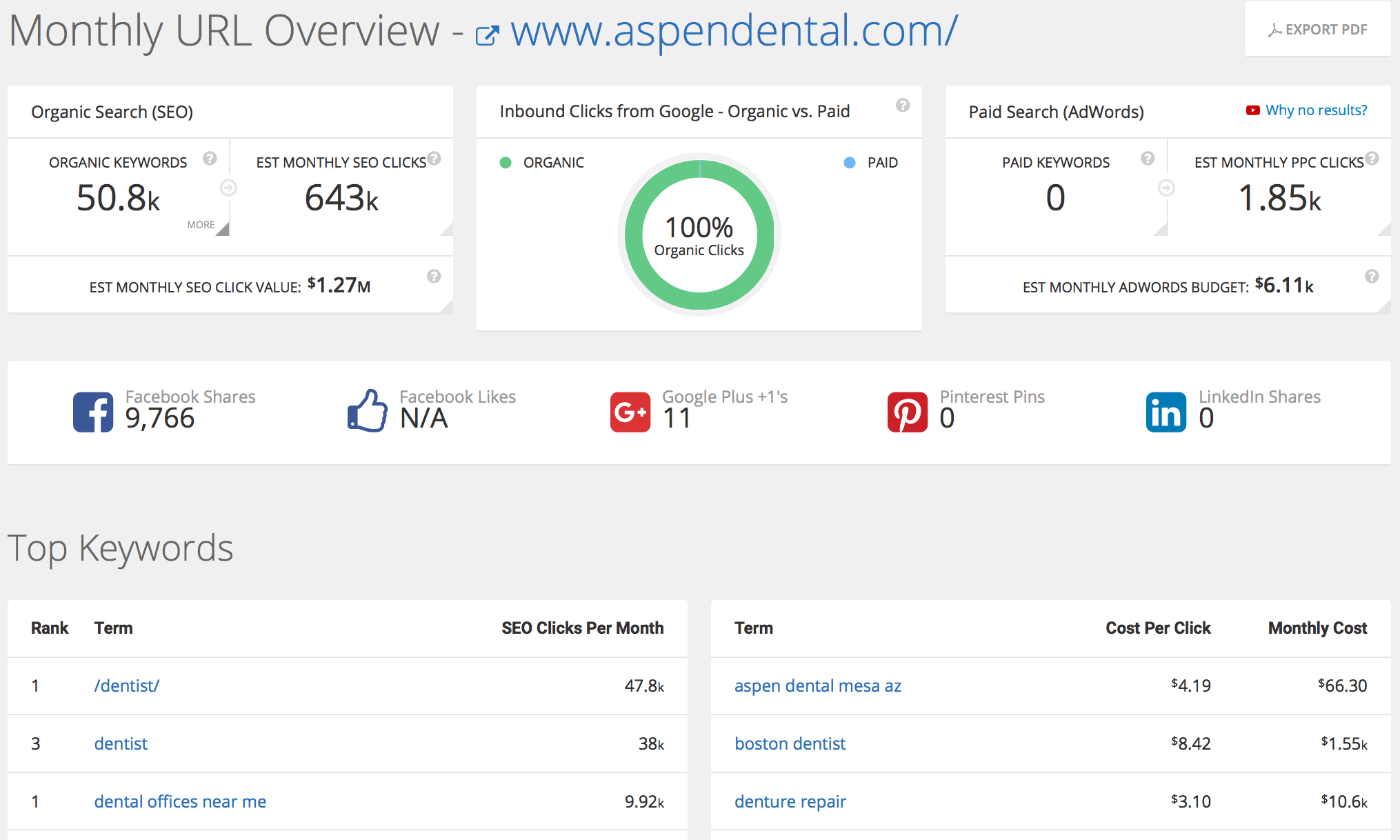Click help icon next to Est Monthly PPC Clicks
Viewport: 1400px width, 840px height.
click(1372, 158)
